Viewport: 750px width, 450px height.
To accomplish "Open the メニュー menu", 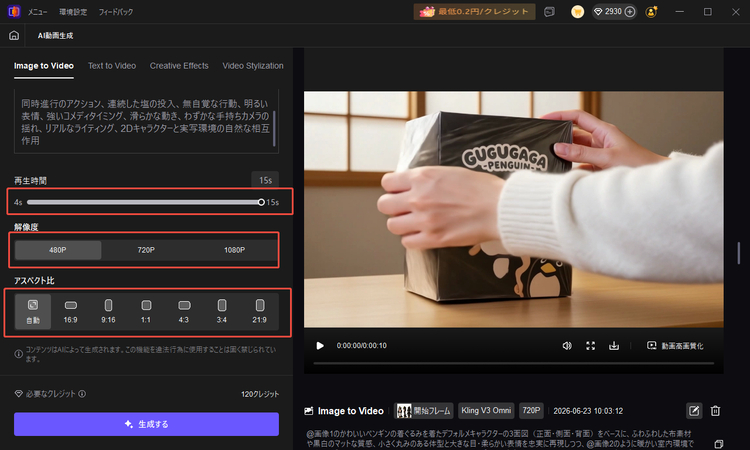I will pos(37,12).
